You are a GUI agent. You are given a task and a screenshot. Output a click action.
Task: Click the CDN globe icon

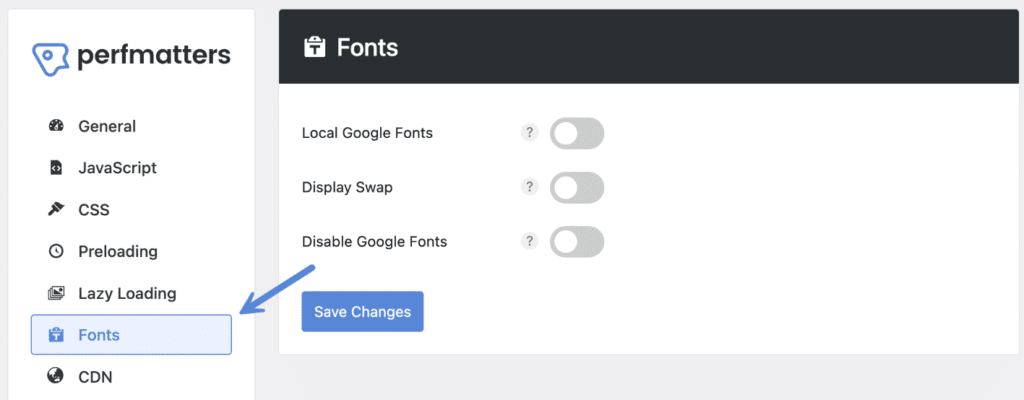pos(56,376)
